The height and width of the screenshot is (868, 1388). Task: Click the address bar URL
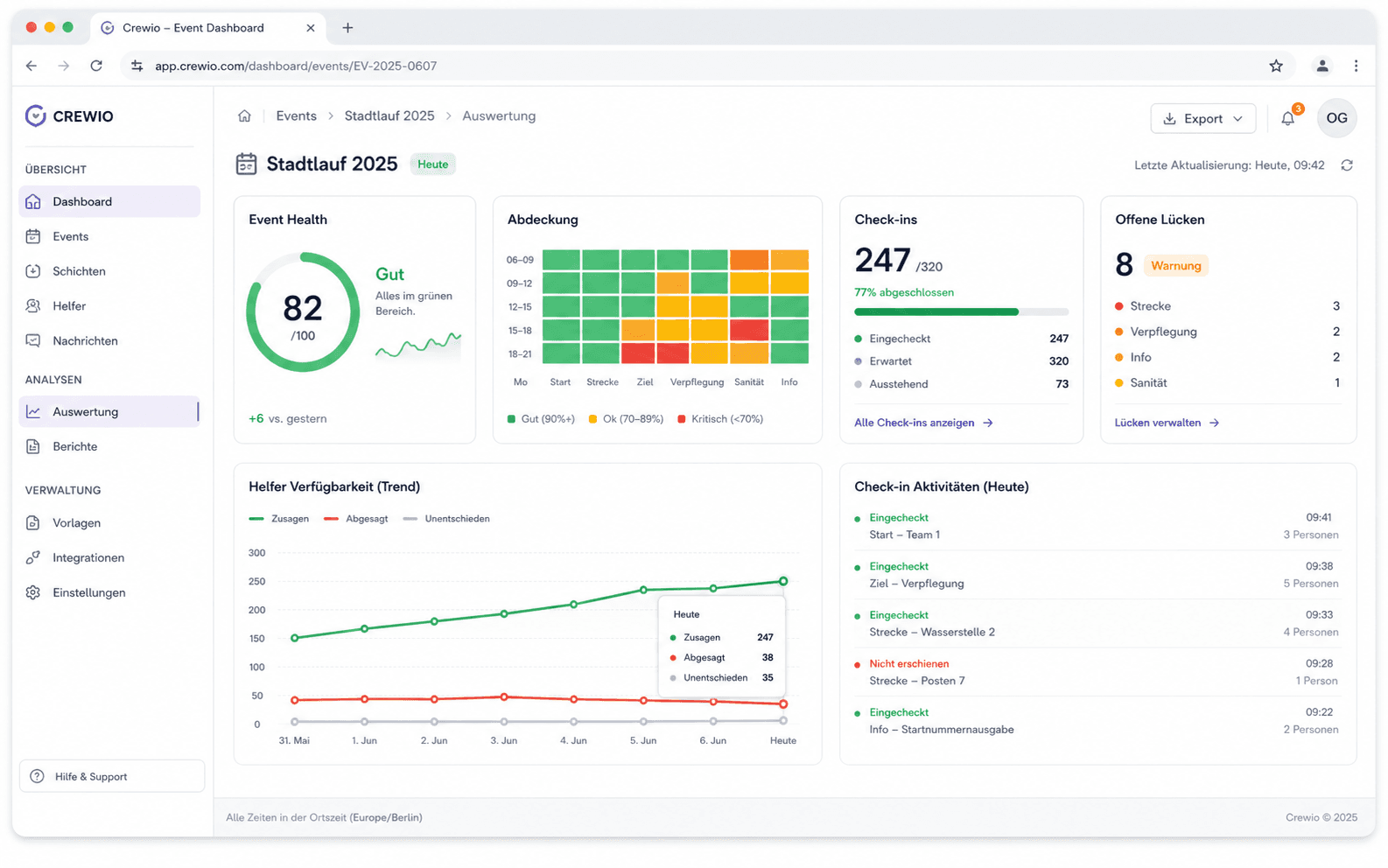[x=296, y=66]
